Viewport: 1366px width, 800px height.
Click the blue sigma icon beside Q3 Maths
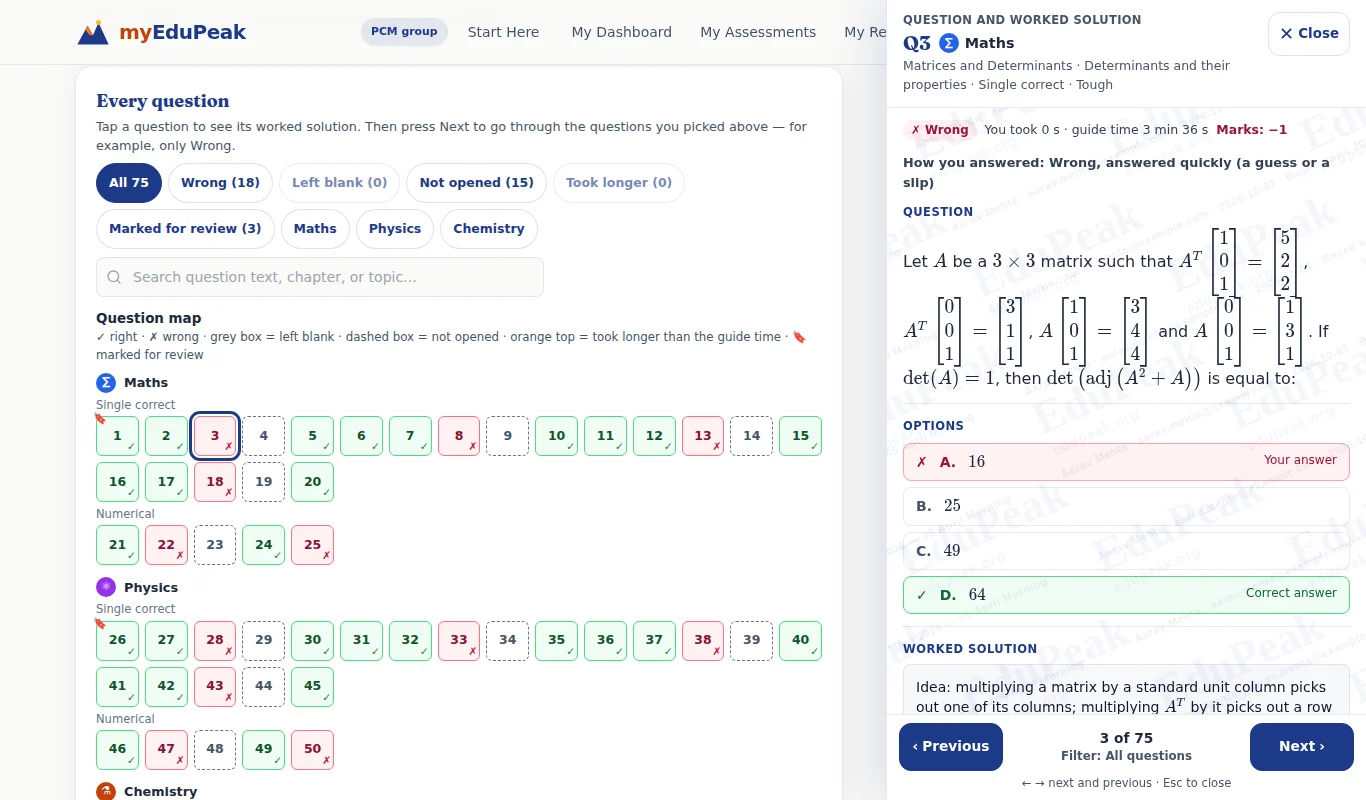coord(949,43)
